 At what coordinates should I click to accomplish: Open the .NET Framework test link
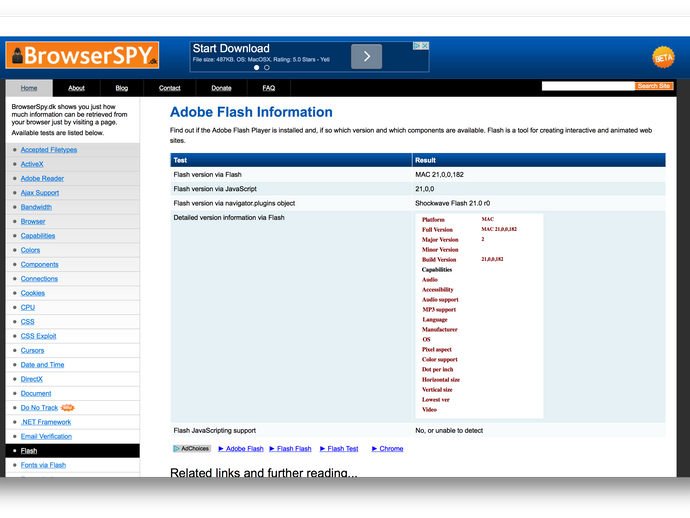coord(46,422)
